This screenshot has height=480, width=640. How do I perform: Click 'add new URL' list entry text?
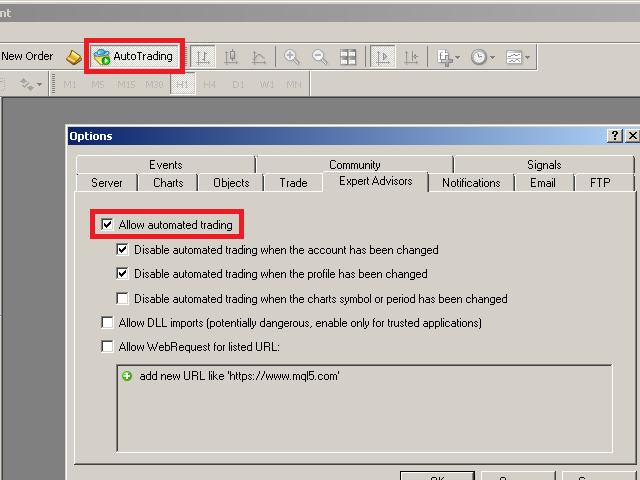pos(239,376)
